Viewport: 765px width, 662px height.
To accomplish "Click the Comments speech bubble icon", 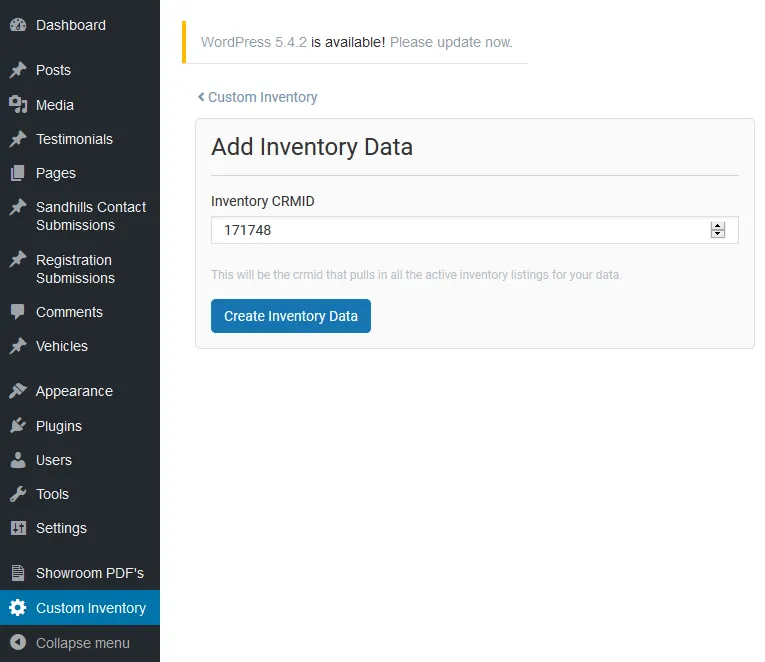I will (x=18, y=312).
